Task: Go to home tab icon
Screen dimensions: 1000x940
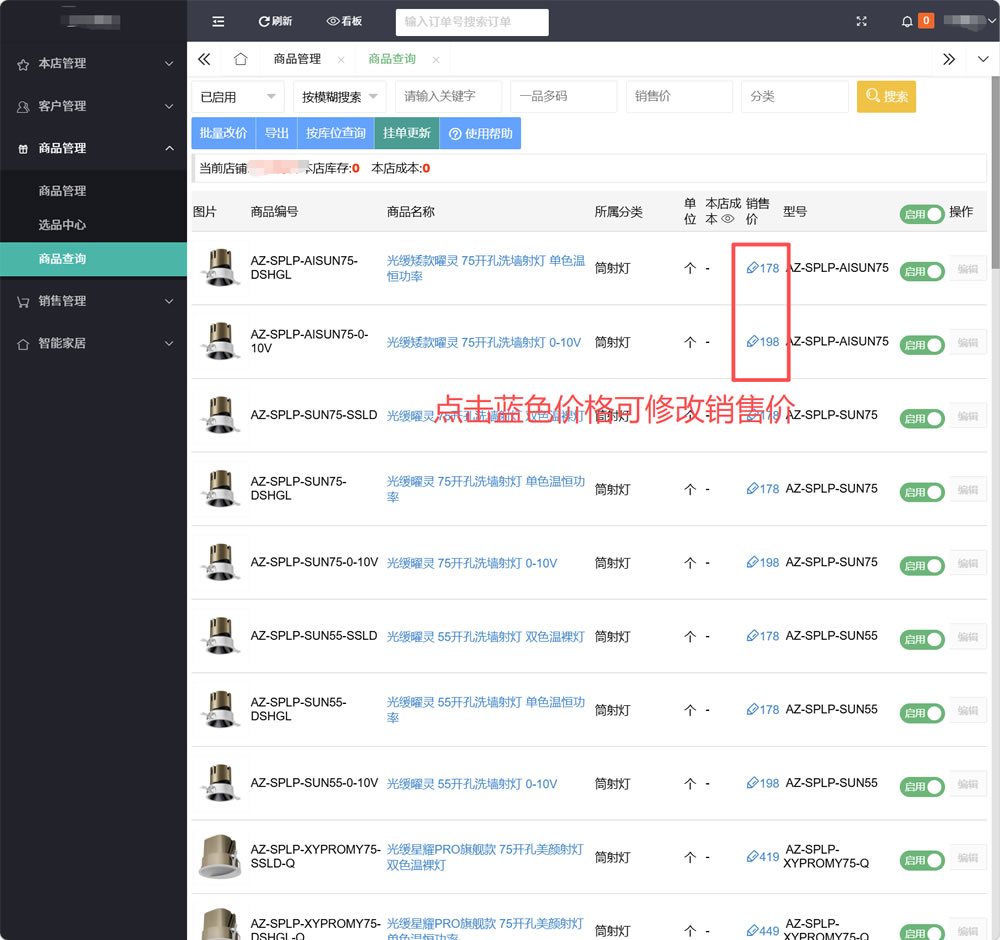Action: 240,59
